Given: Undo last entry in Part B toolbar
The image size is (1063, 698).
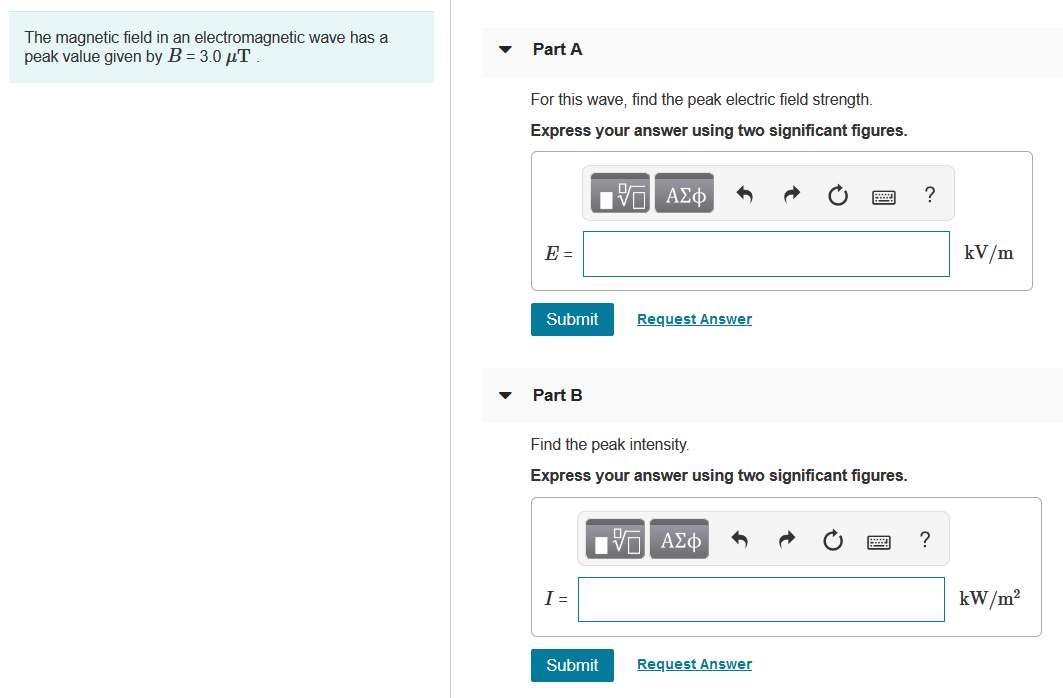Looking at the screenshot, I should [x=740, y=540].
